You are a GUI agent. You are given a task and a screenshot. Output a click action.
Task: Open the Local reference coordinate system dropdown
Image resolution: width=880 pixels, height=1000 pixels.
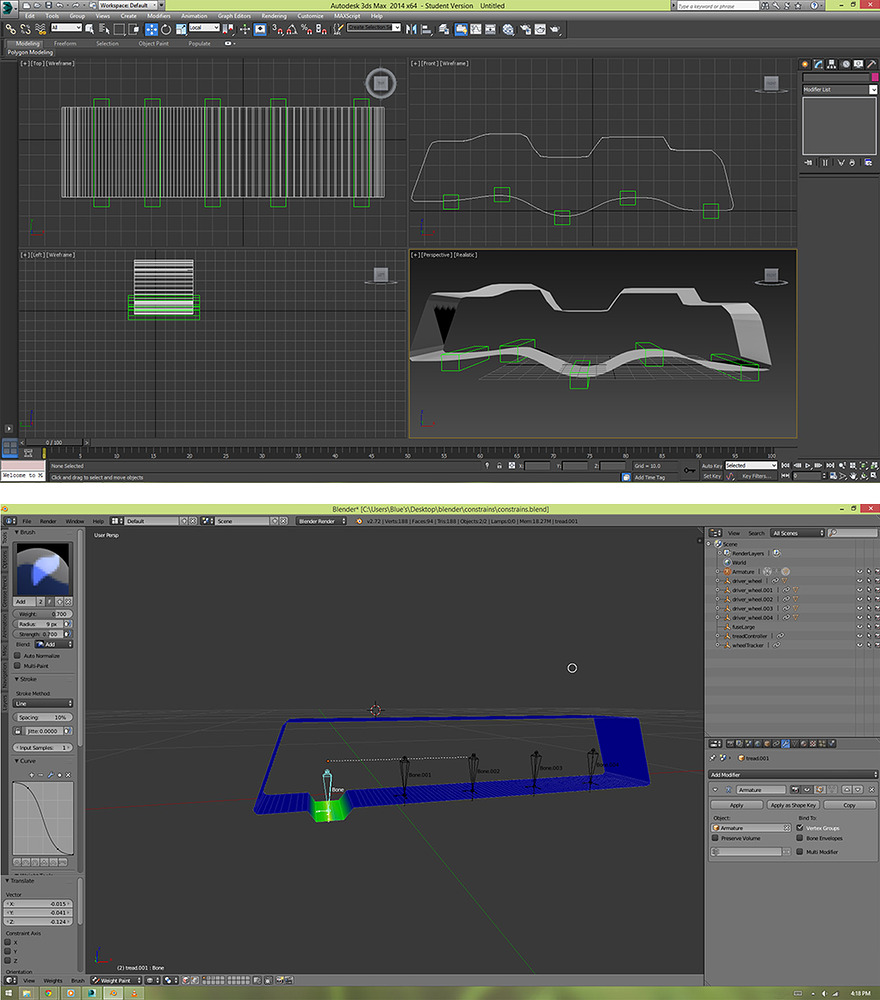pyautogui.click(x=204, y=27)
